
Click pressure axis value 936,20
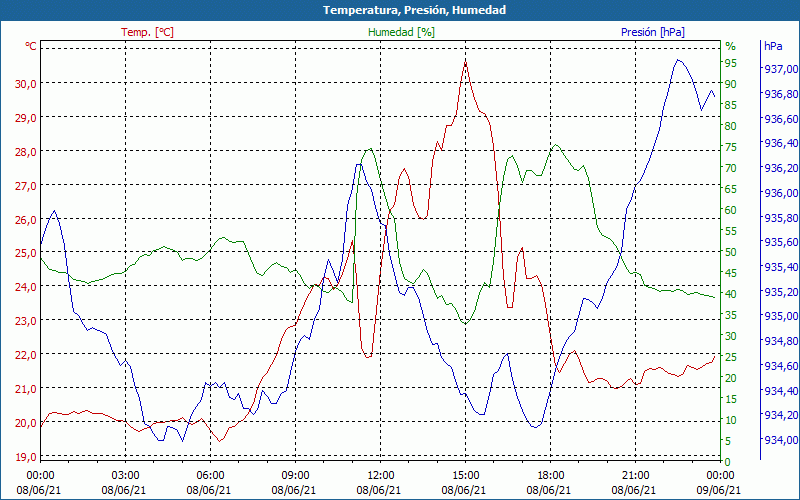(x=780, y=168)
